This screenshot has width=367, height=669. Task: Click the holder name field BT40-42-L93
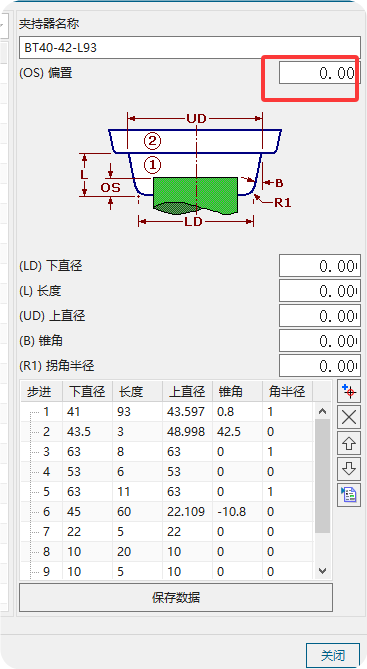[190, 47]
